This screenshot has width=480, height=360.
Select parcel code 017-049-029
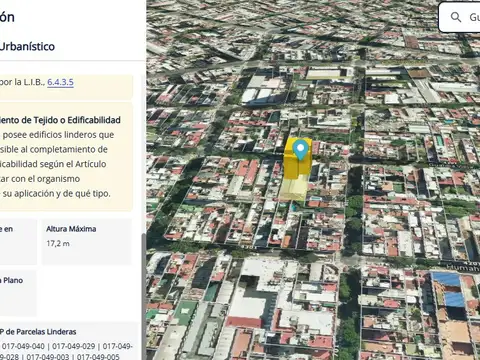74,346
